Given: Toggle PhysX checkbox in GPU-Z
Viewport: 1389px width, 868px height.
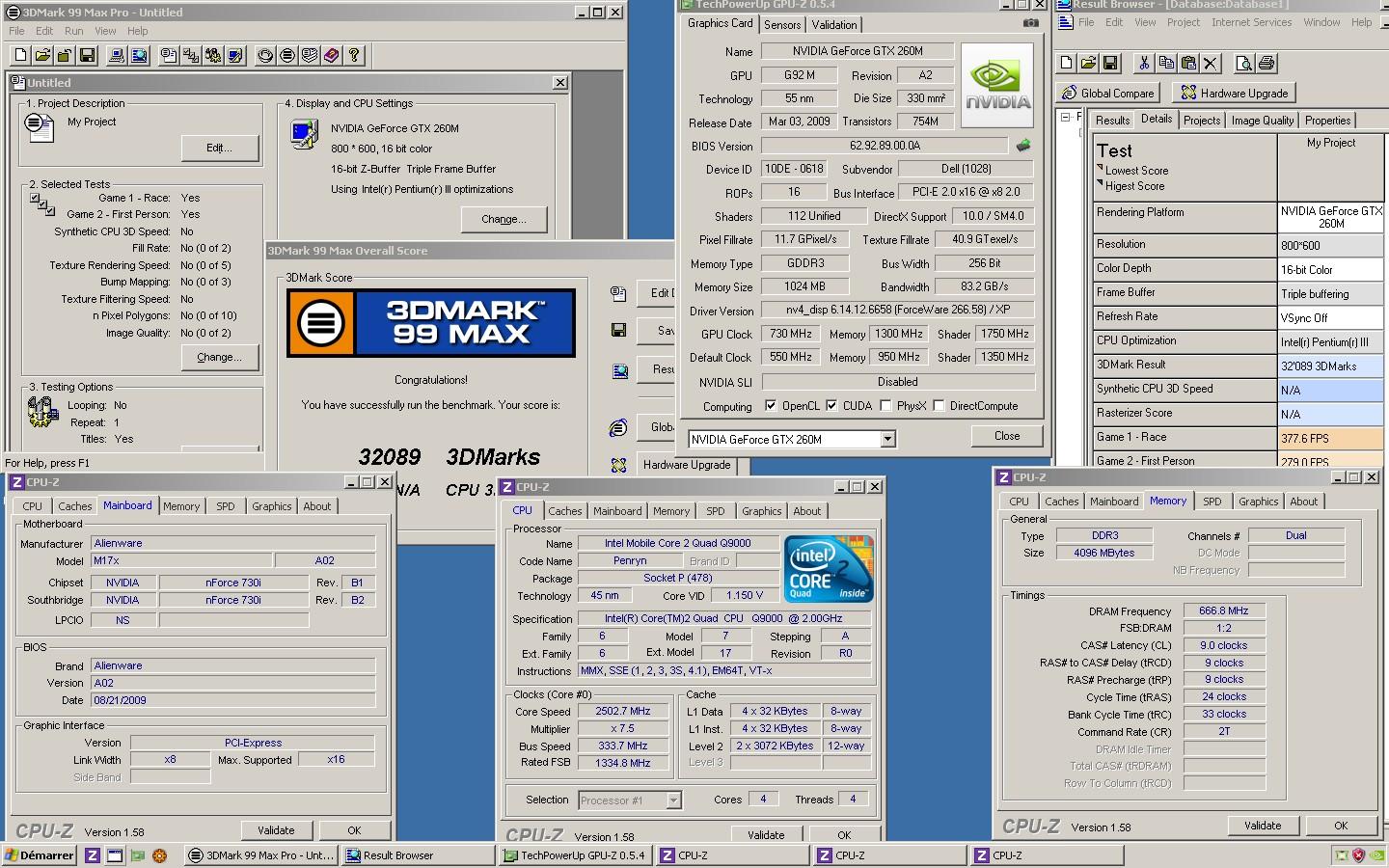Looking at the screenshot, I should [885, 406].
